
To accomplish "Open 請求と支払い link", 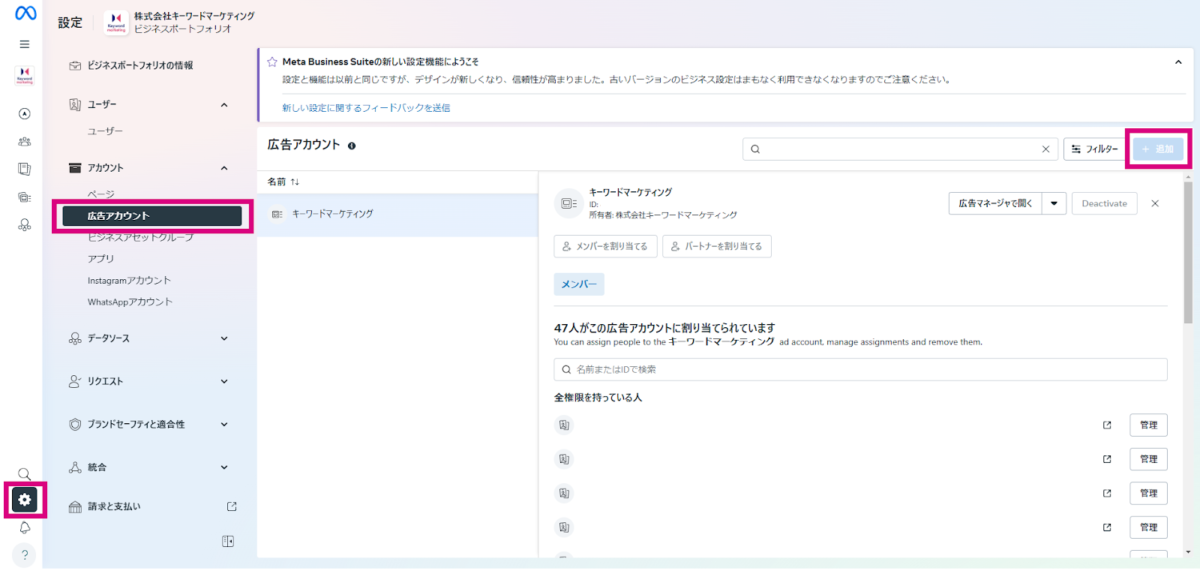I will (x=115, y=507).
